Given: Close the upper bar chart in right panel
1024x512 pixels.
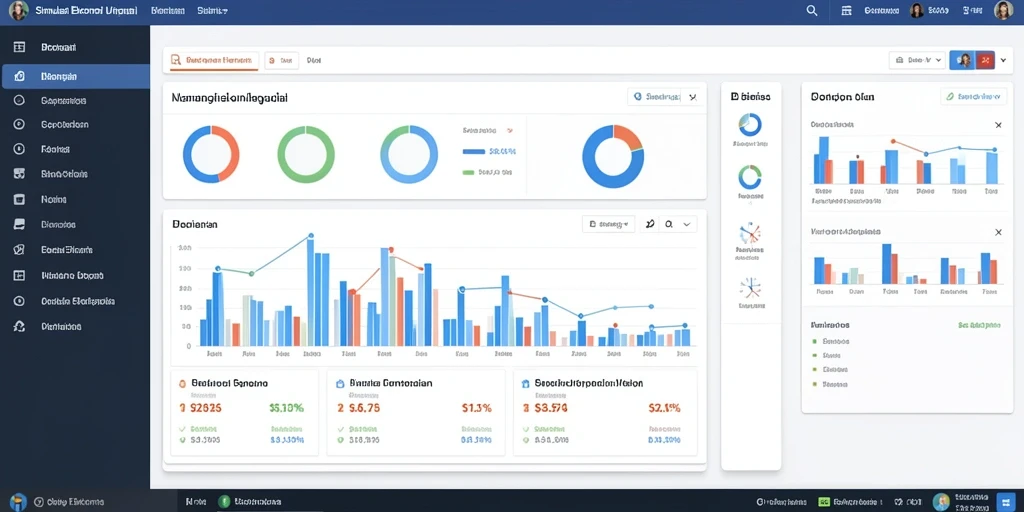Looking at the screenshot, I should point(998,125).
